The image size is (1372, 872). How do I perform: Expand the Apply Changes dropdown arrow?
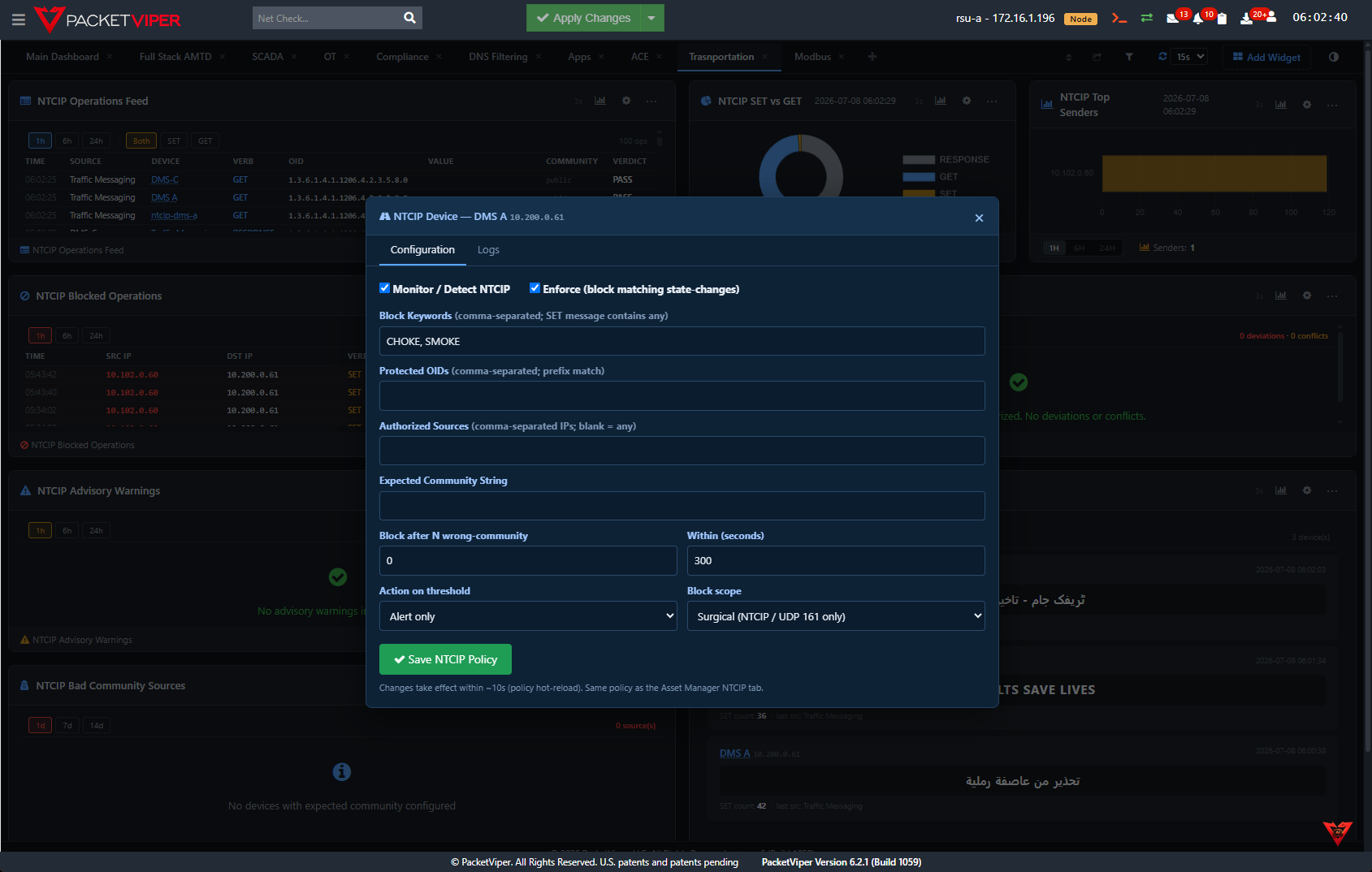click(x=651, y=18)
